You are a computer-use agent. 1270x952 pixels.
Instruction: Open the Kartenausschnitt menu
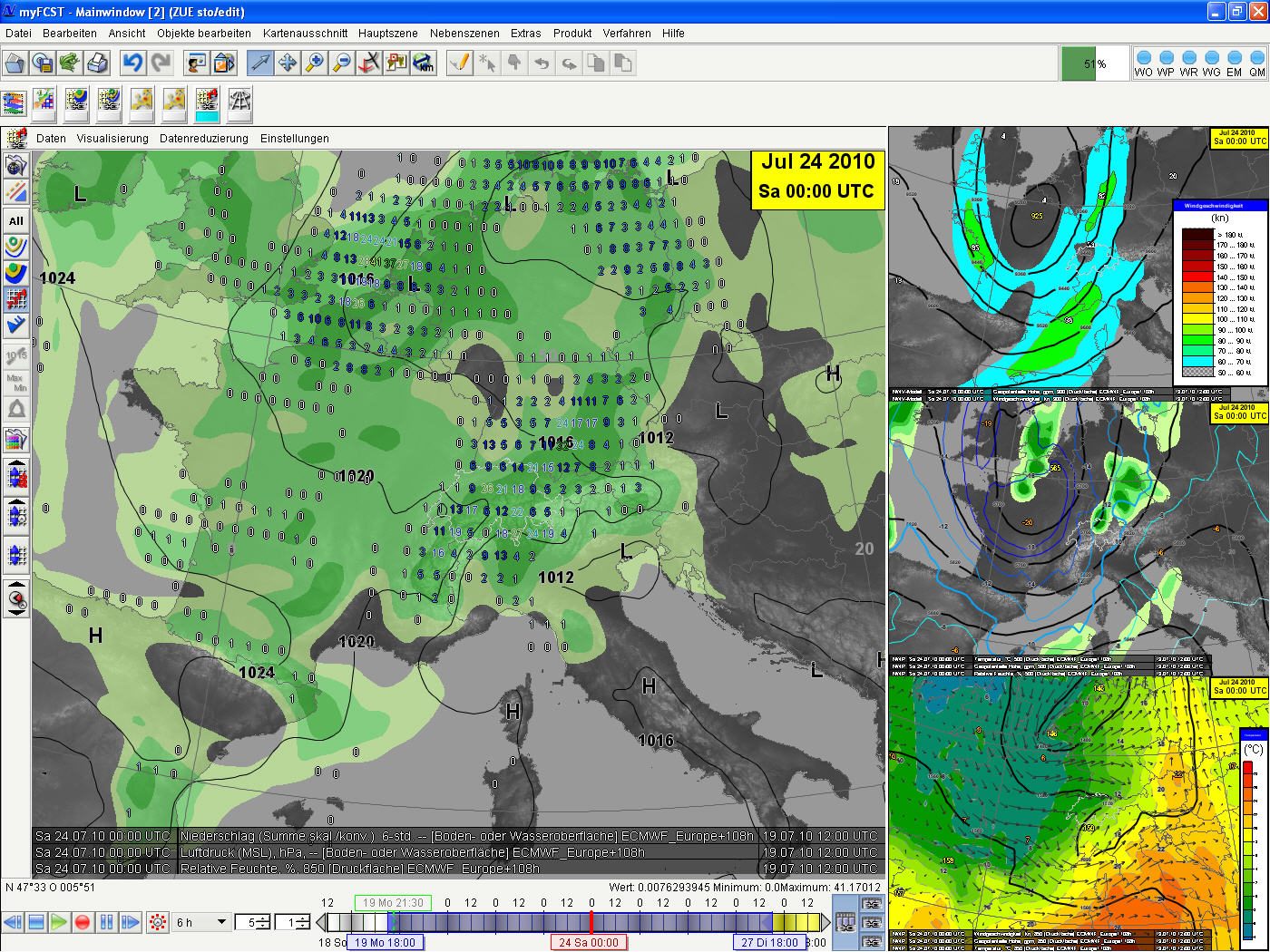pyautogui.click(x=305, y=34)
